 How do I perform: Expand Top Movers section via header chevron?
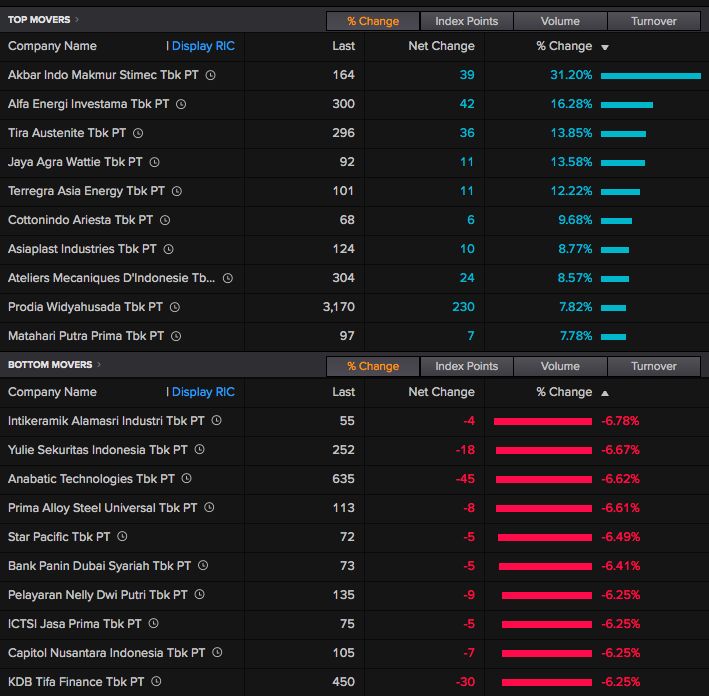(x=77, y=19)
